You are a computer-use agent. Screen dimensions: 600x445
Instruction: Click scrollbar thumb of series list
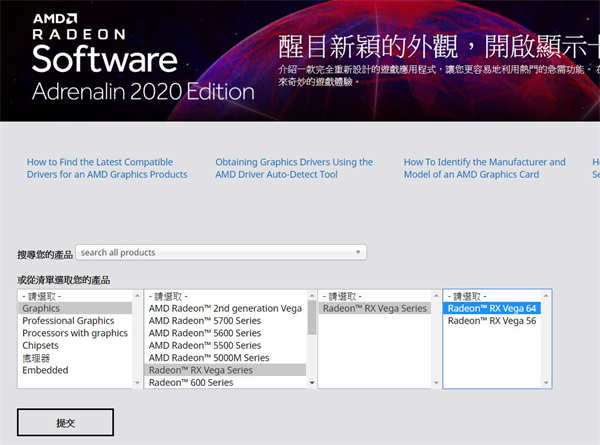pos(312,317)
